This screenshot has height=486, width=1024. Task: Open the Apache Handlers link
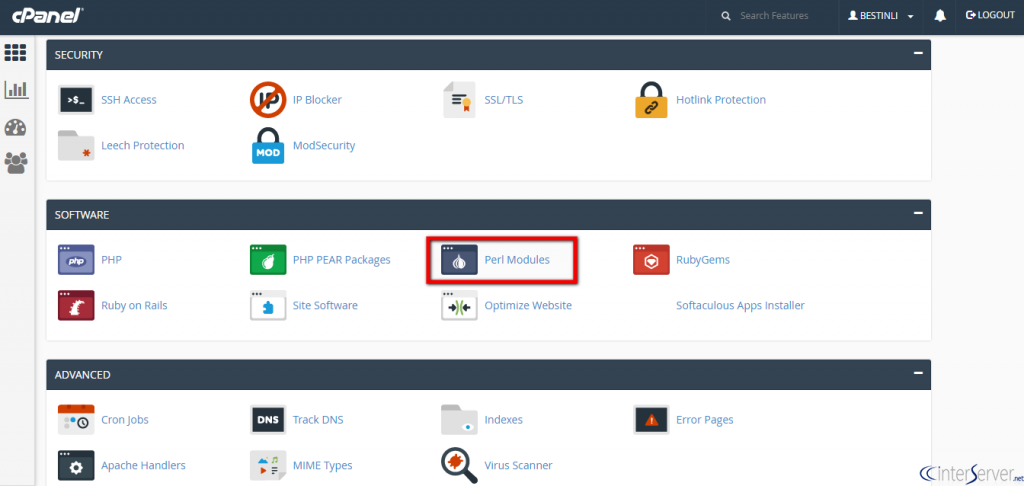point(143,465)
